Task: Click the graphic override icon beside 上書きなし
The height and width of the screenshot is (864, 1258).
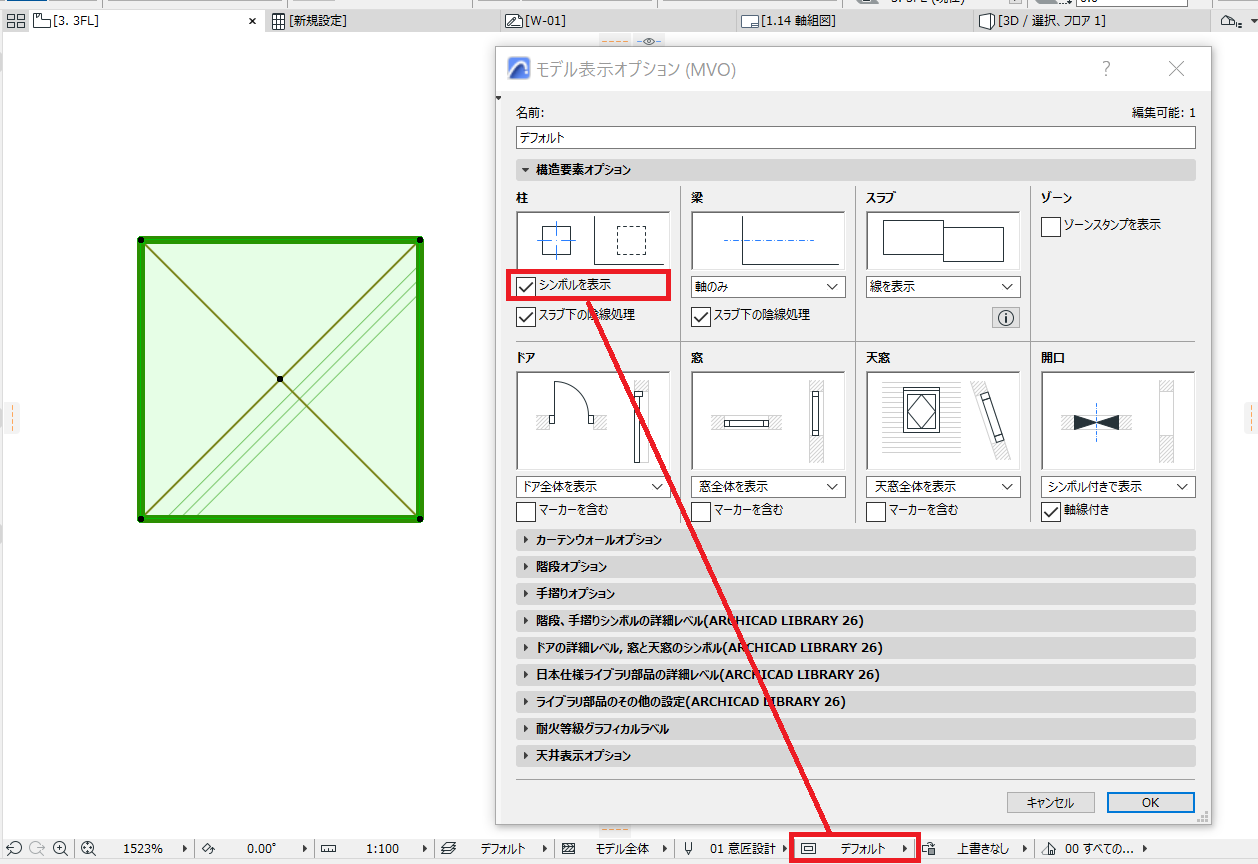Action: [x=929, y=849]
